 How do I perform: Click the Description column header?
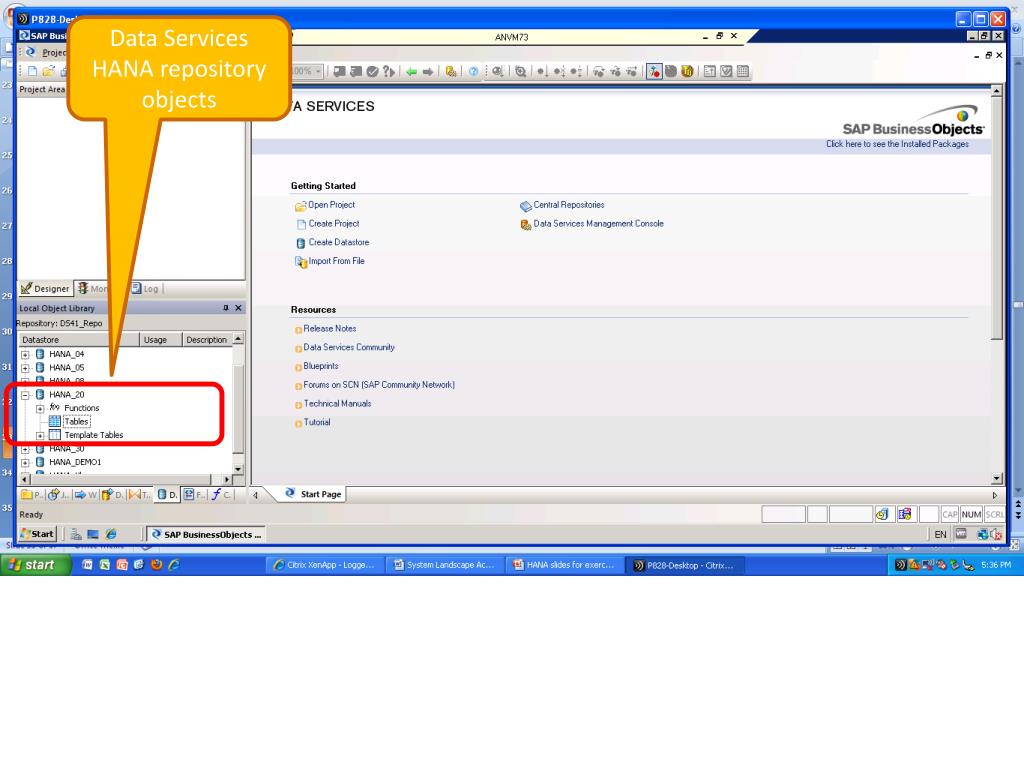point(206,340)
